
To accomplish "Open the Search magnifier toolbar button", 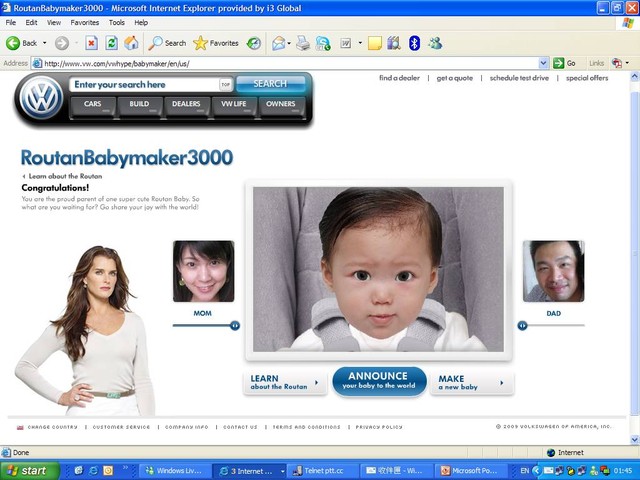I will tap(167, 43).
